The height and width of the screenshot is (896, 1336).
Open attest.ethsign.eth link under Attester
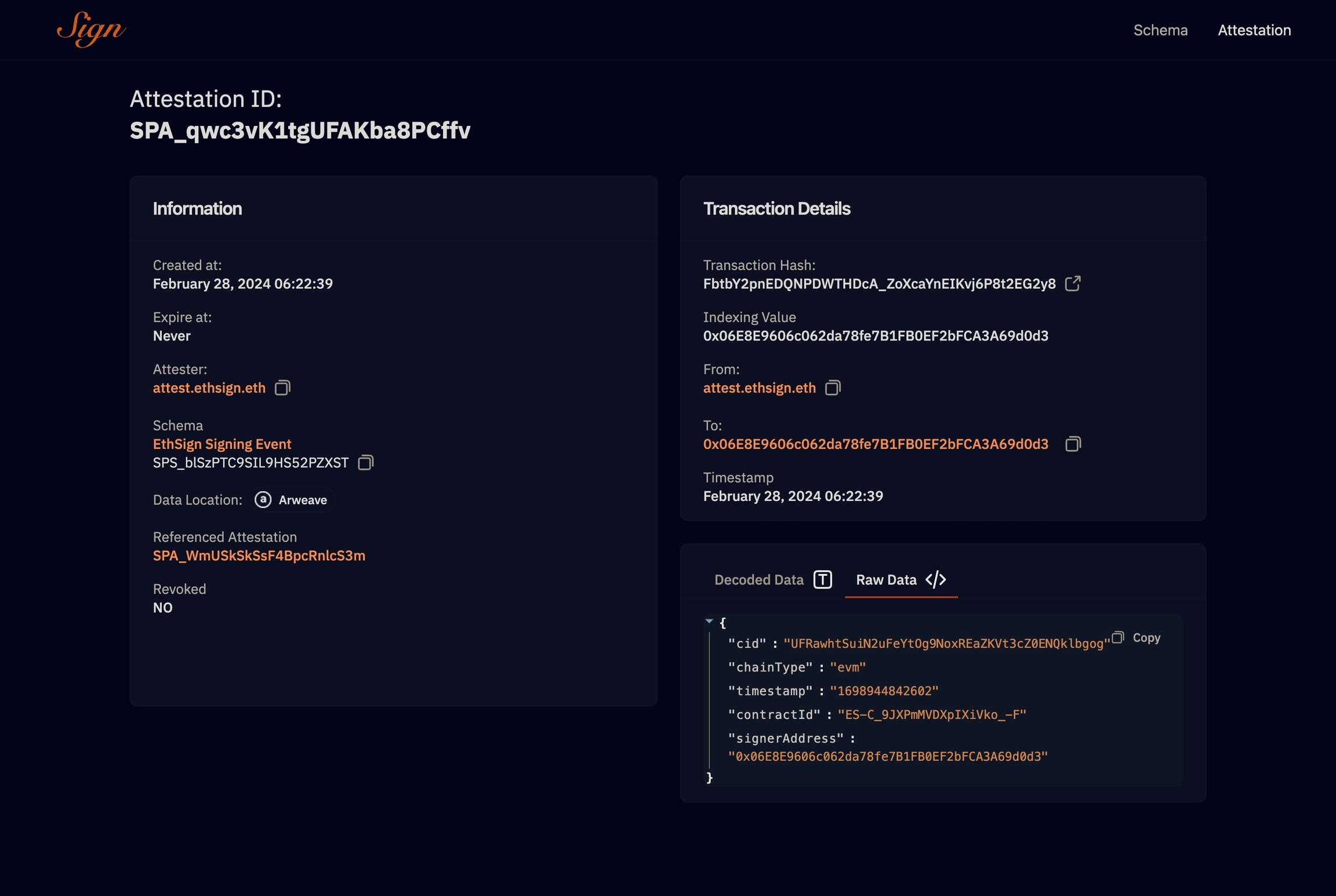click(x=209, y=387)
